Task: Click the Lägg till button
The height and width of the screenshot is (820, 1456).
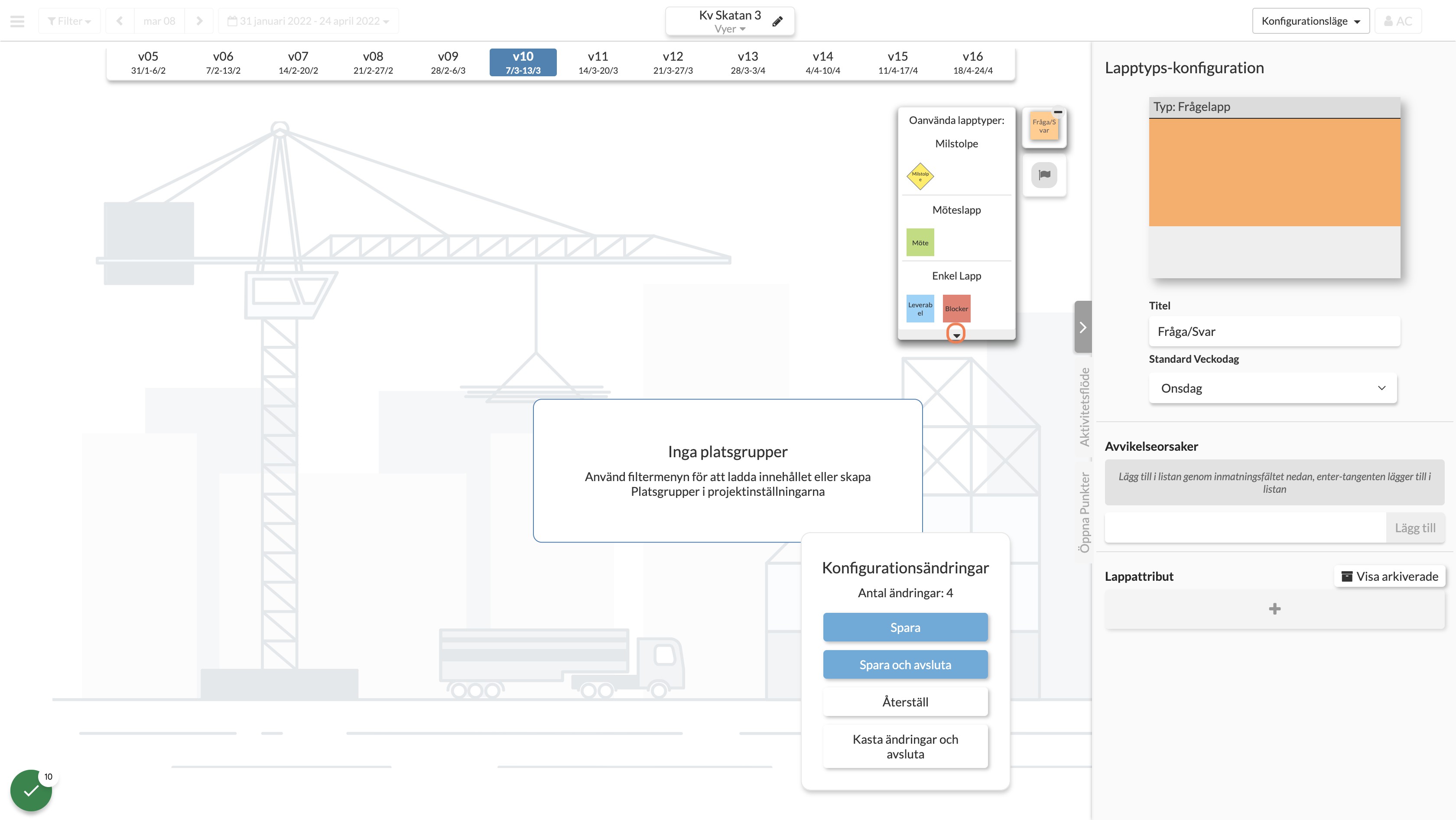Action: [x=1415, y=528]
